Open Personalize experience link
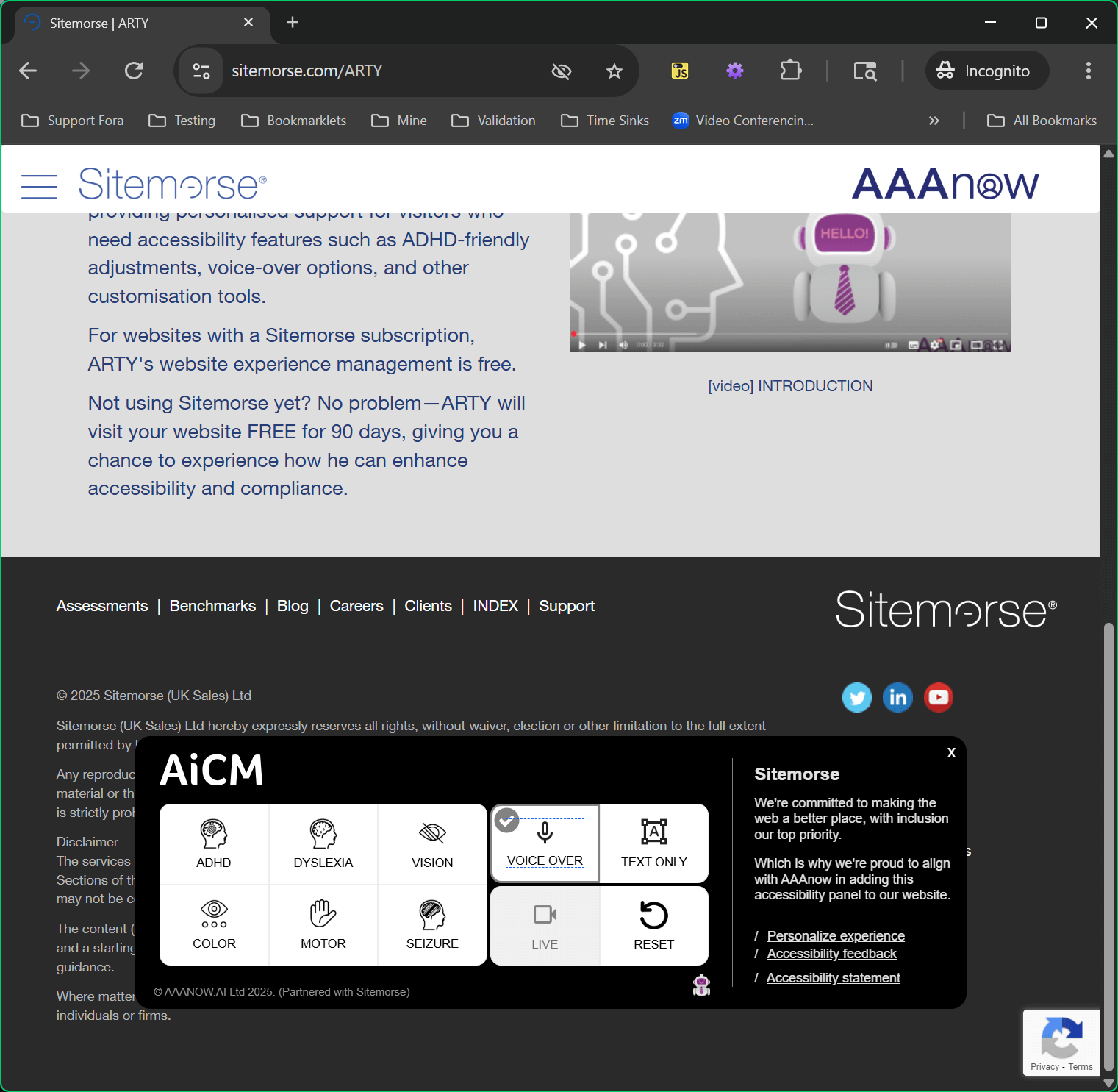 [x=836, y=935]
